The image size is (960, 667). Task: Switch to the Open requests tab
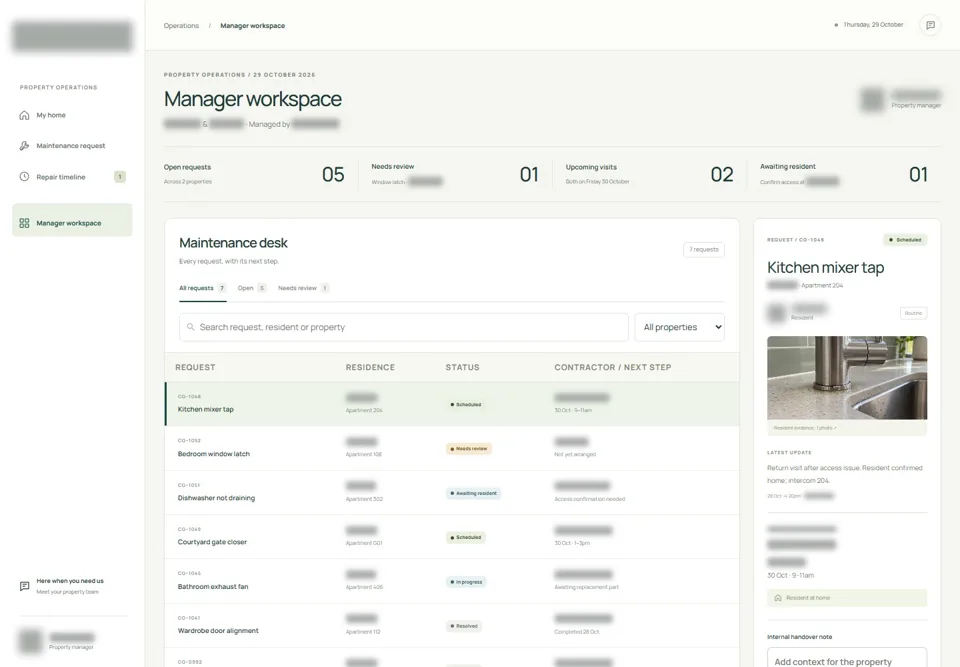pyautogui.click(x=252, y=288)
